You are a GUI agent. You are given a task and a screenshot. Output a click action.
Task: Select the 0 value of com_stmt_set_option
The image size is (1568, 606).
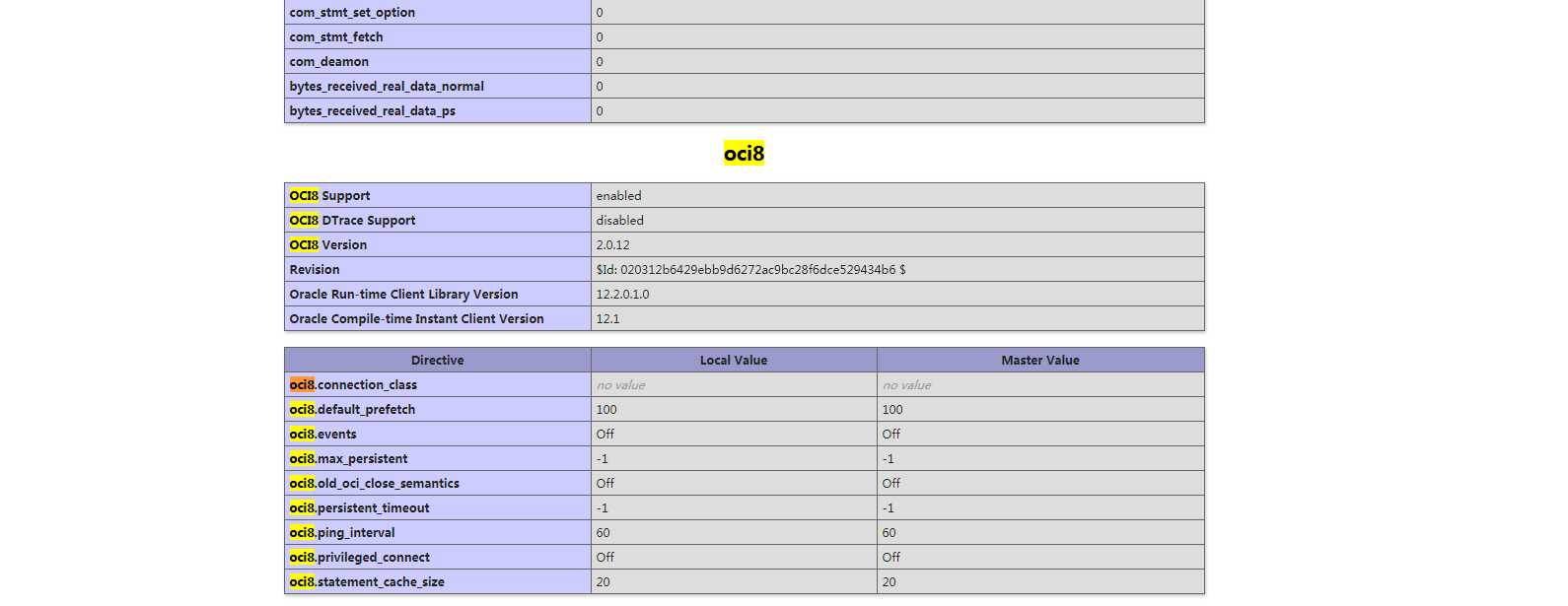click(600, 12)
